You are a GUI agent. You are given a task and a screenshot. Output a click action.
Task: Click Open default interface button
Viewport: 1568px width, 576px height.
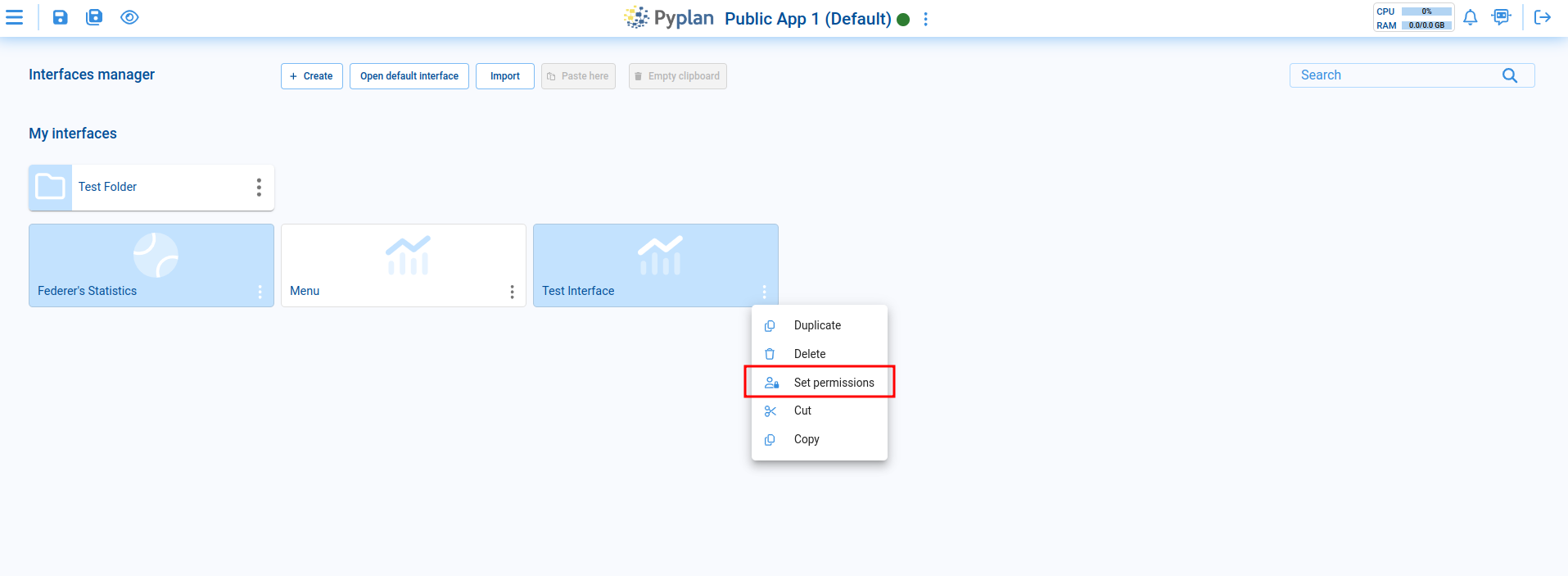pos(409,76)
